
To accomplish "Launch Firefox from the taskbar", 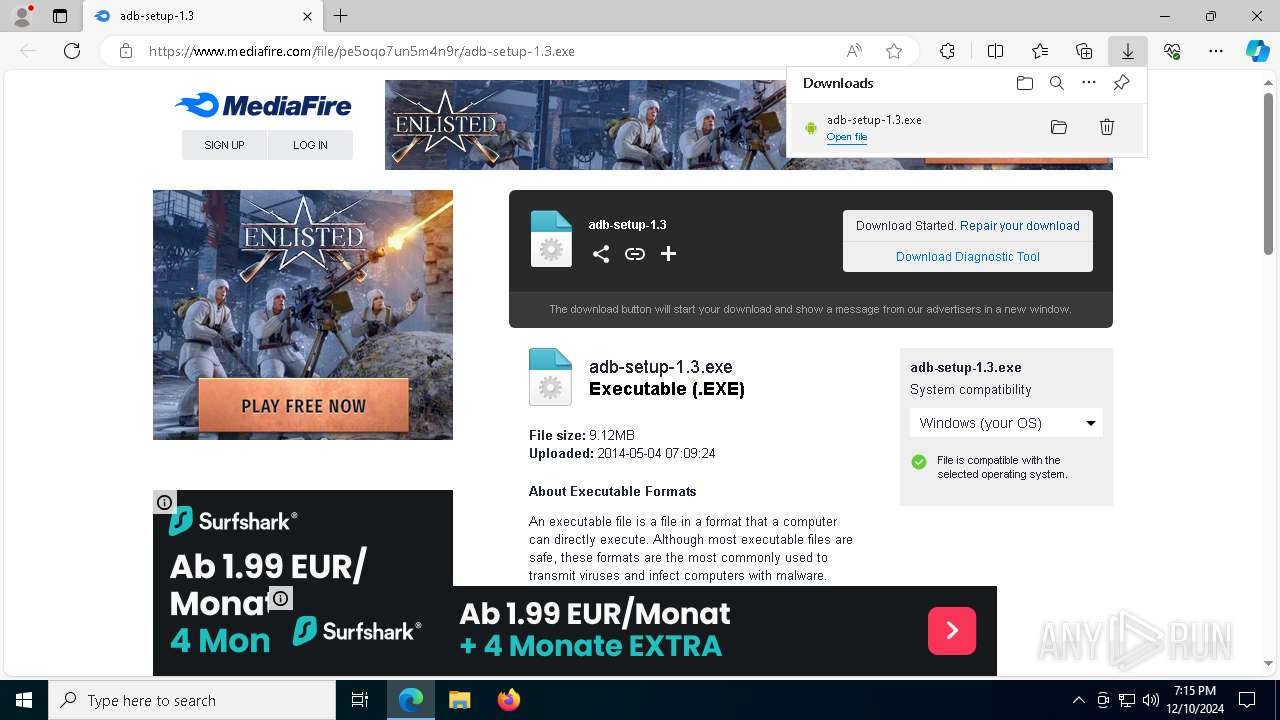I will pyautogui.click(x=509, y=700).
